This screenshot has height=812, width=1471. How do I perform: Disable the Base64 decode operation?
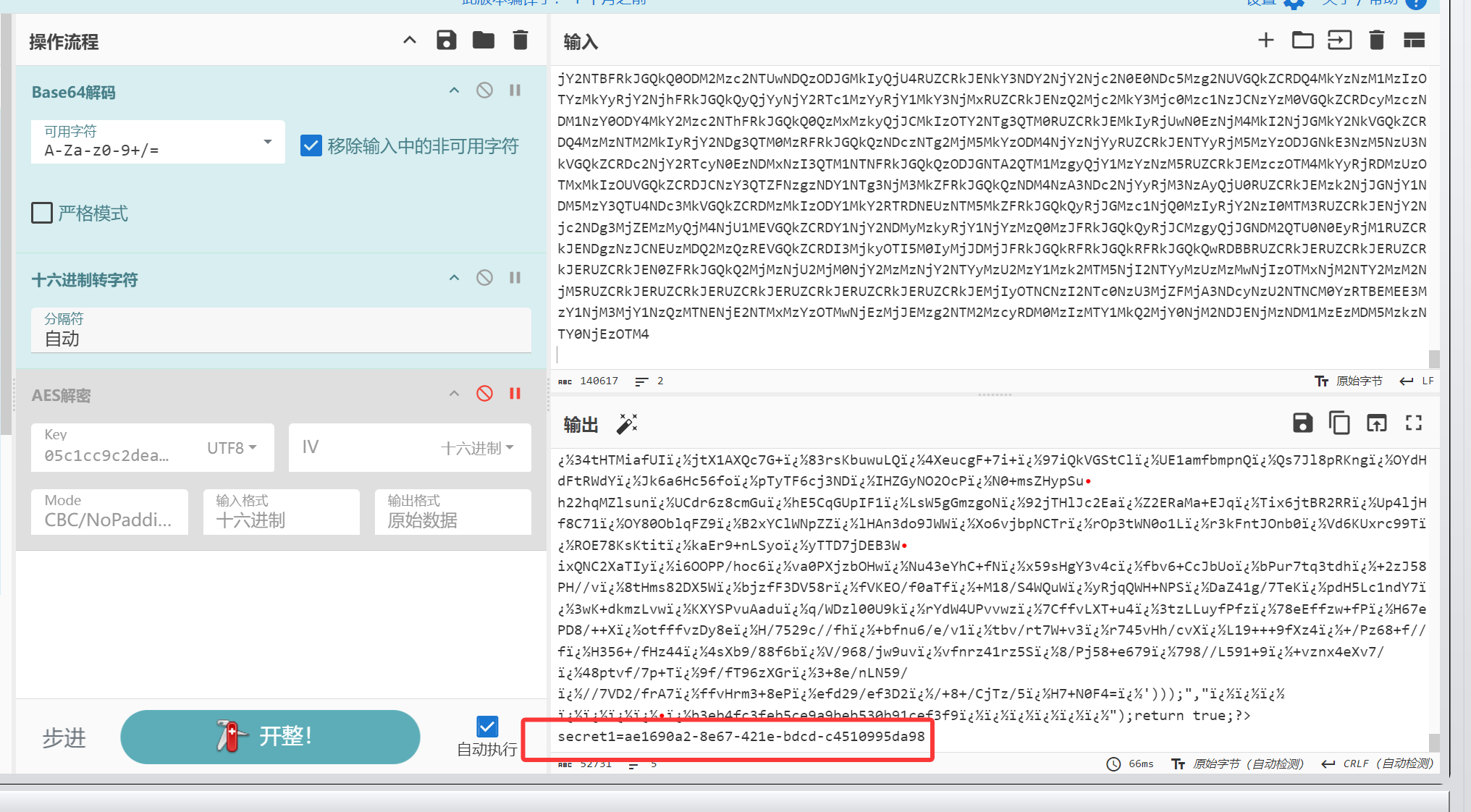[x=484, y=90]
